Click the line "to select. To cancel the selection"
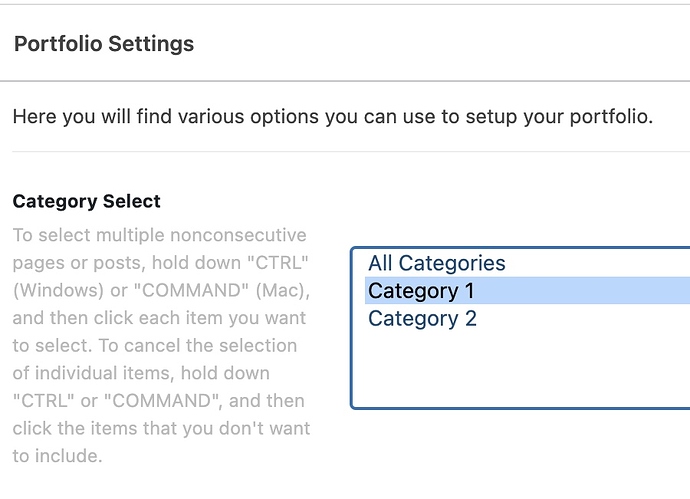 155,346
